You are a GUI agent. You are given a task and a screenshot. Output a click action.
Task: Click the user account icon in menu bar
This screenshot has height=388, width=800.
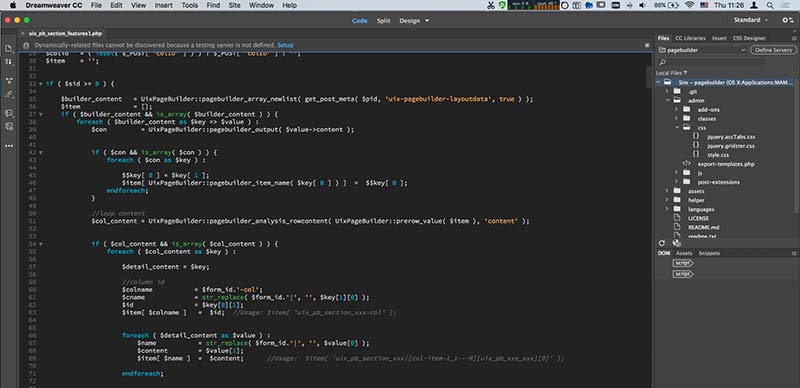coord(754,5)
